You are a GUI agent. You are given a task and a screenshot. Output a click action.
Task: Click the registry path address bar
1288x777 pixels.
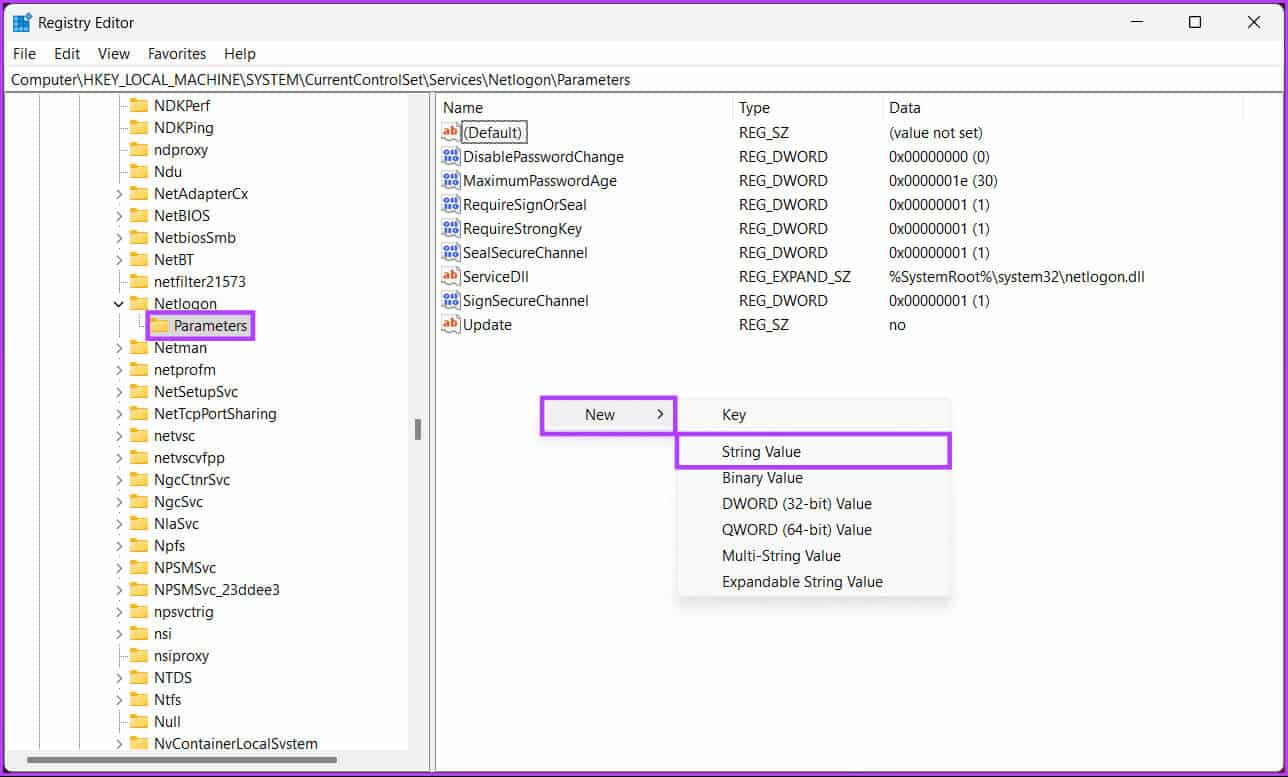[x=643, y=79]
